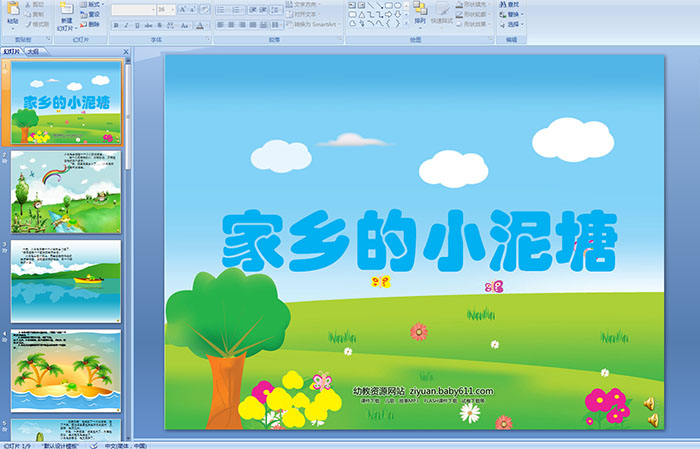Click the increase indent level icon
Screen dimensions: 700x449
click(x=263, y=10)
